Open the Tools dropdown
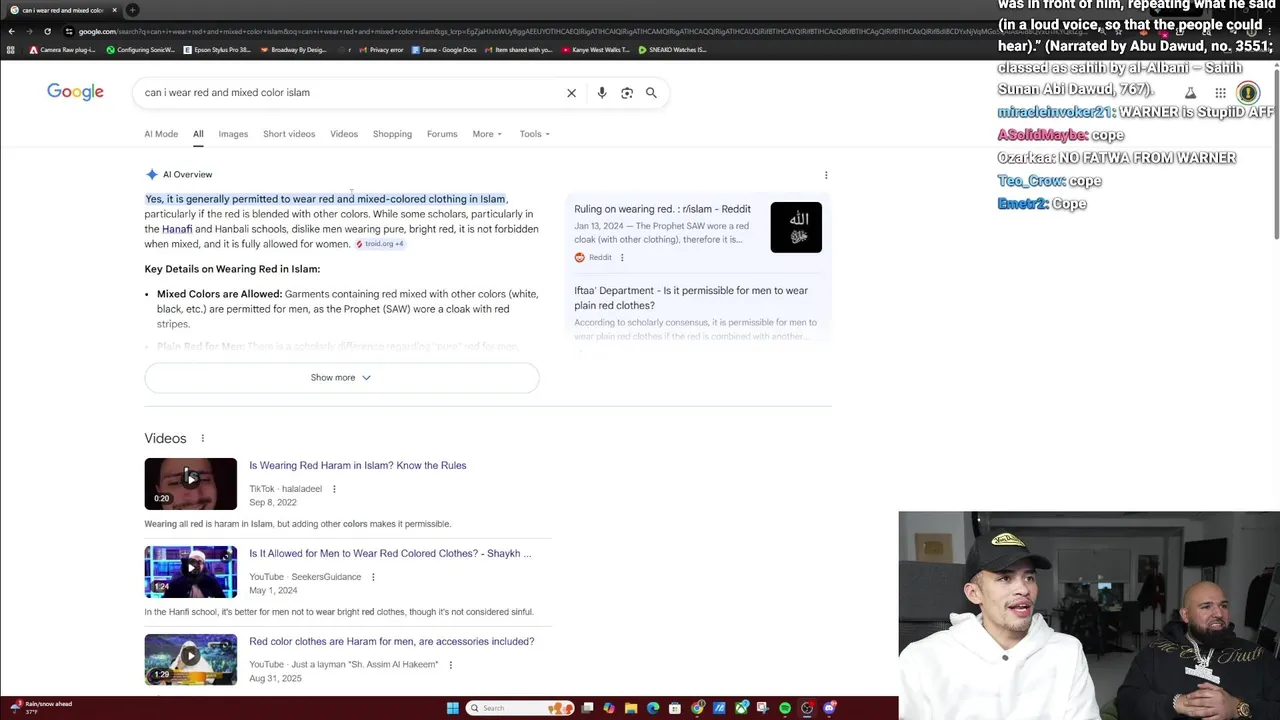The height and width of the screenshot is (720, 1280). coord(534,134)
